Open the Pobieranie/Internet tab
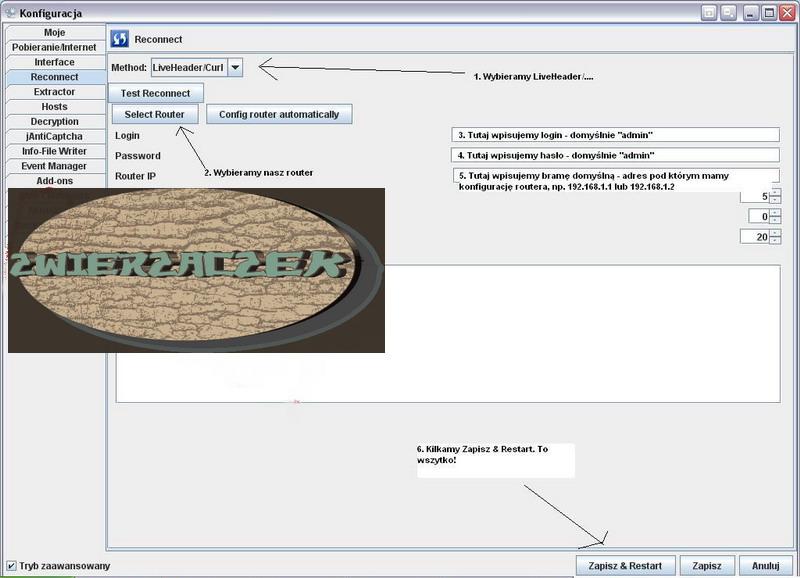The image size is (800, 578). 54,47
